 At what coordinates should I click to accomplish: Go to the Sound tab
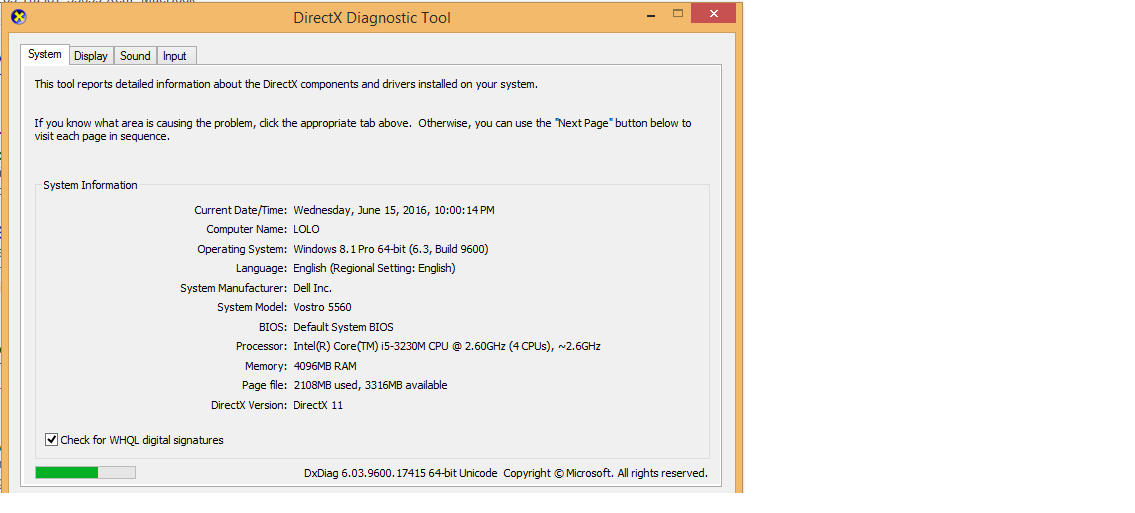tap(135, 56)
